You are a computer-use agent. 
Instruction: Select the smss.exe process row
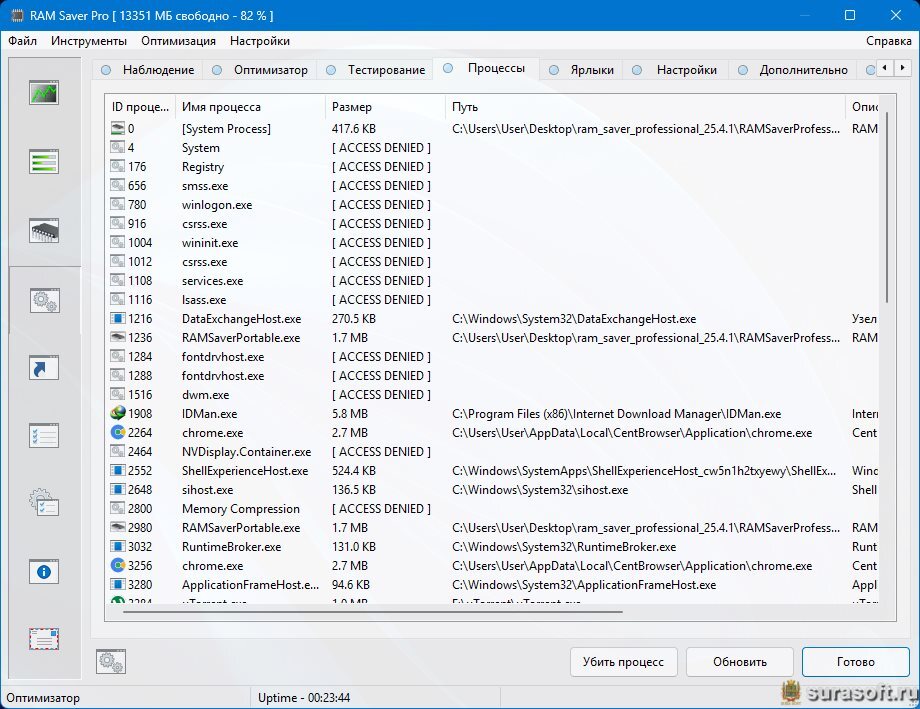(x=492, y=185)
